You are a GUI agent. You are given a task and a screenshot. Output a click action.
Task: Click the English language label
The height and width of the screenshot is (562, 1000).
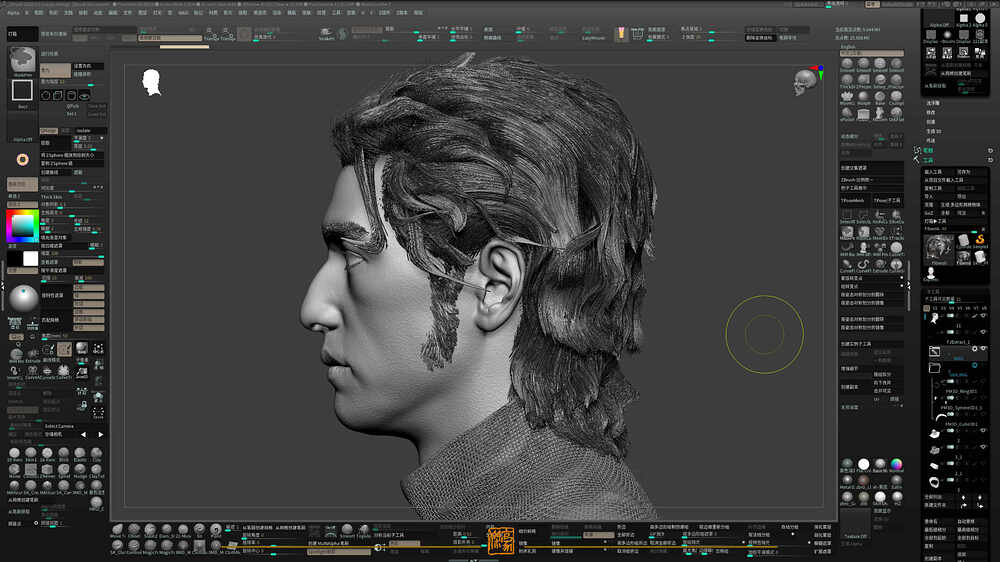coord(848,47)
